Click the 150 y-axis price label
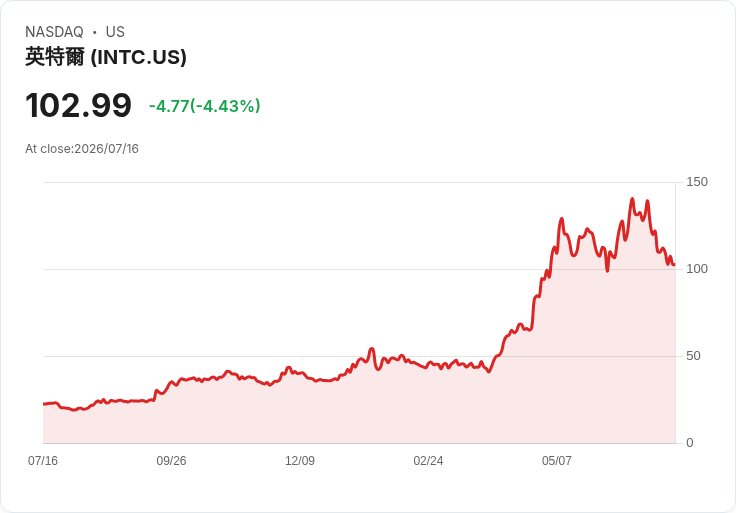736x513 pixels. pyautogui.click(x=697, y=182)
